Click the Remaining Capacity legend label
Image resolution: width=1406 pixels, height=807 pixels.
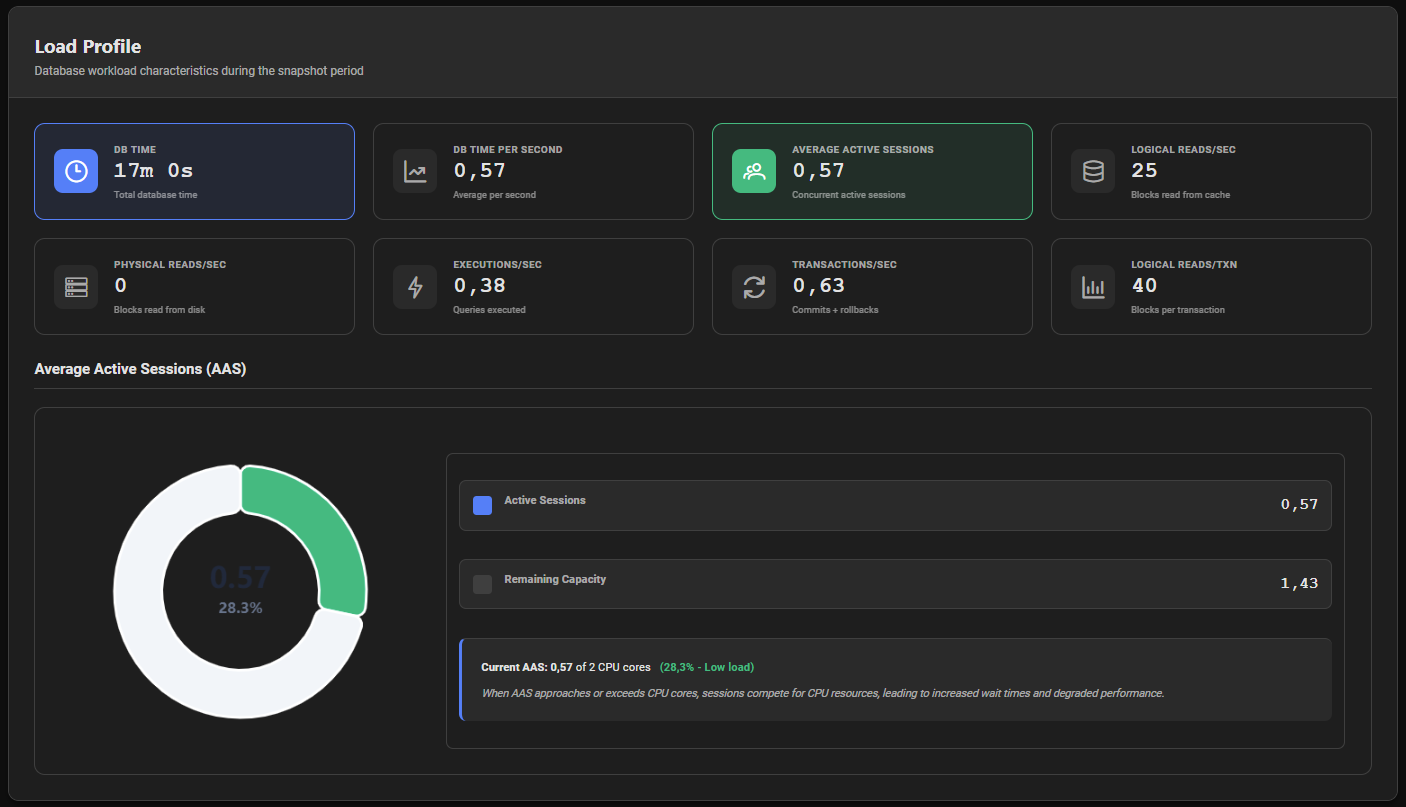tap(555, 579)
